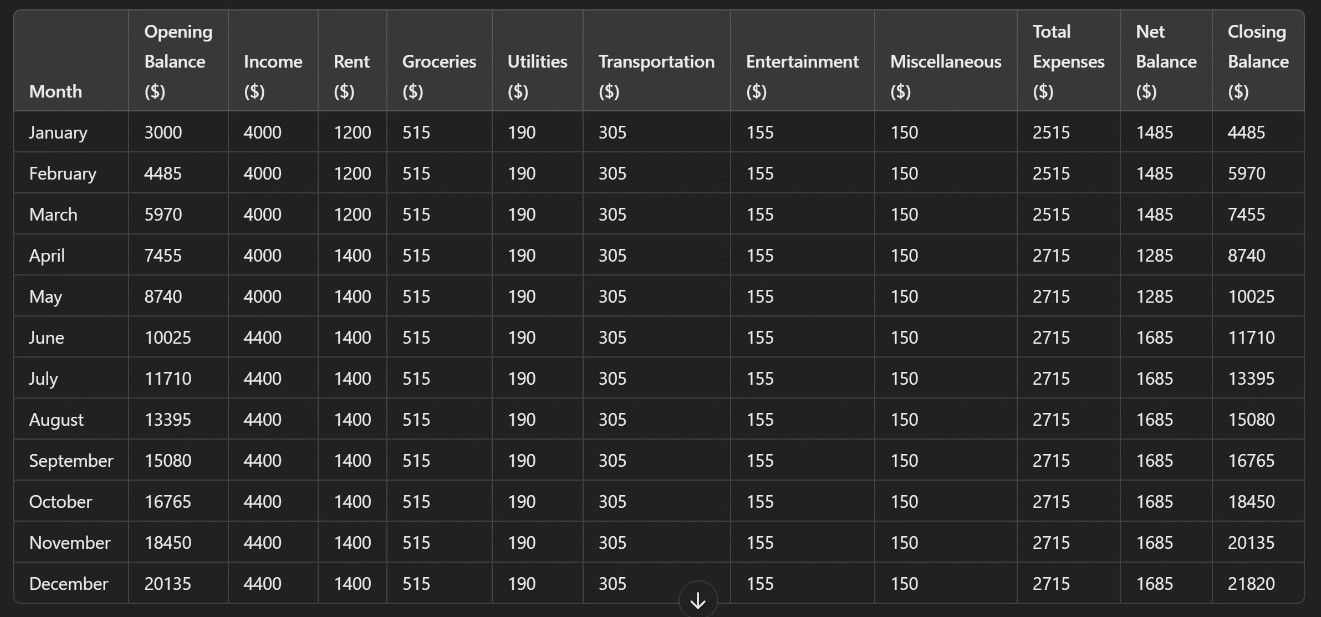Image resolution: width=1321 pixels, height=617 pixels.
Task: Select May closing balance 10025
Action: [x=1251, y=296]
